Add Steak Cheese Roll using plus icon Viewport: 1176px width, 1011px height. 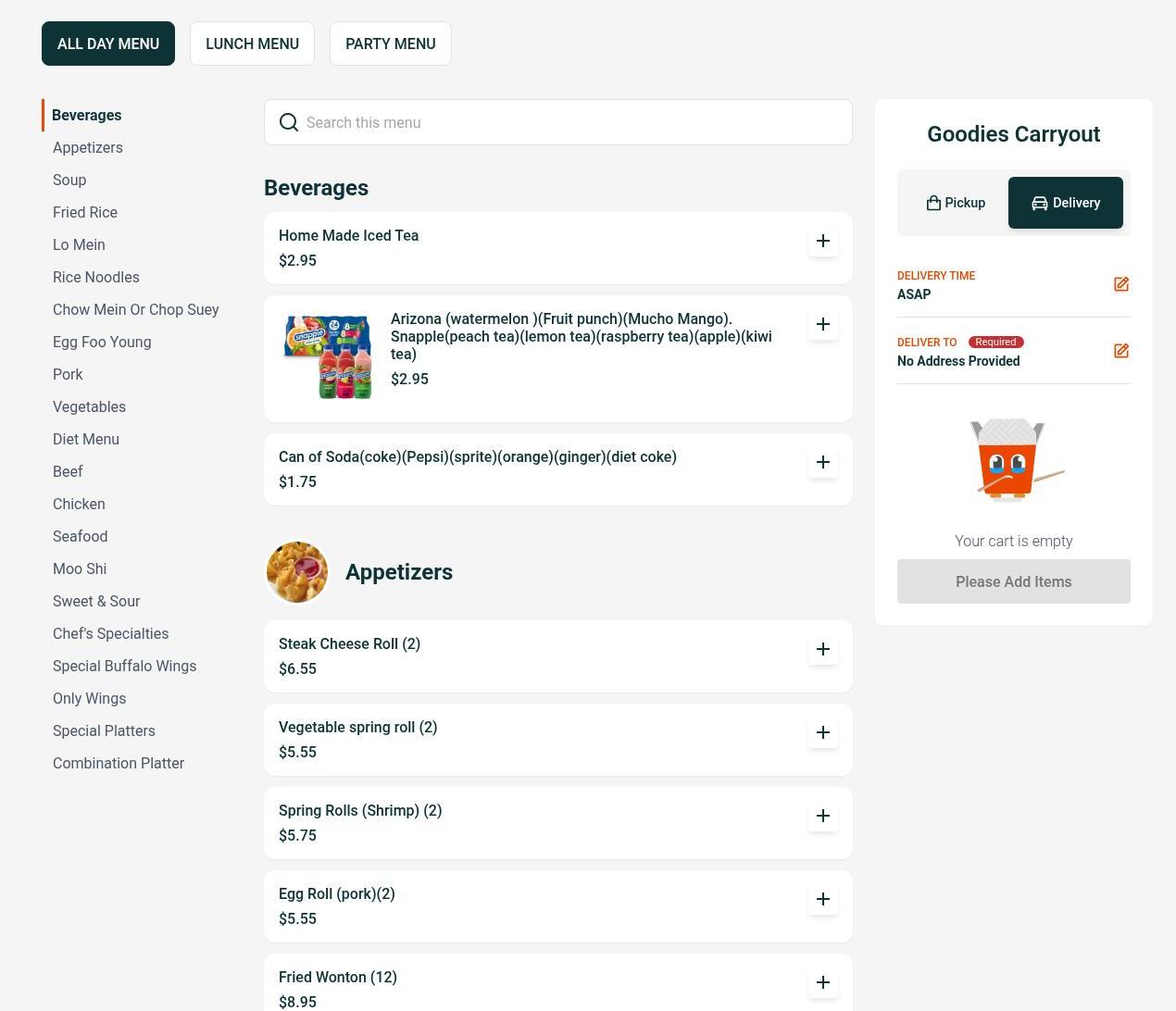[822, 650]
